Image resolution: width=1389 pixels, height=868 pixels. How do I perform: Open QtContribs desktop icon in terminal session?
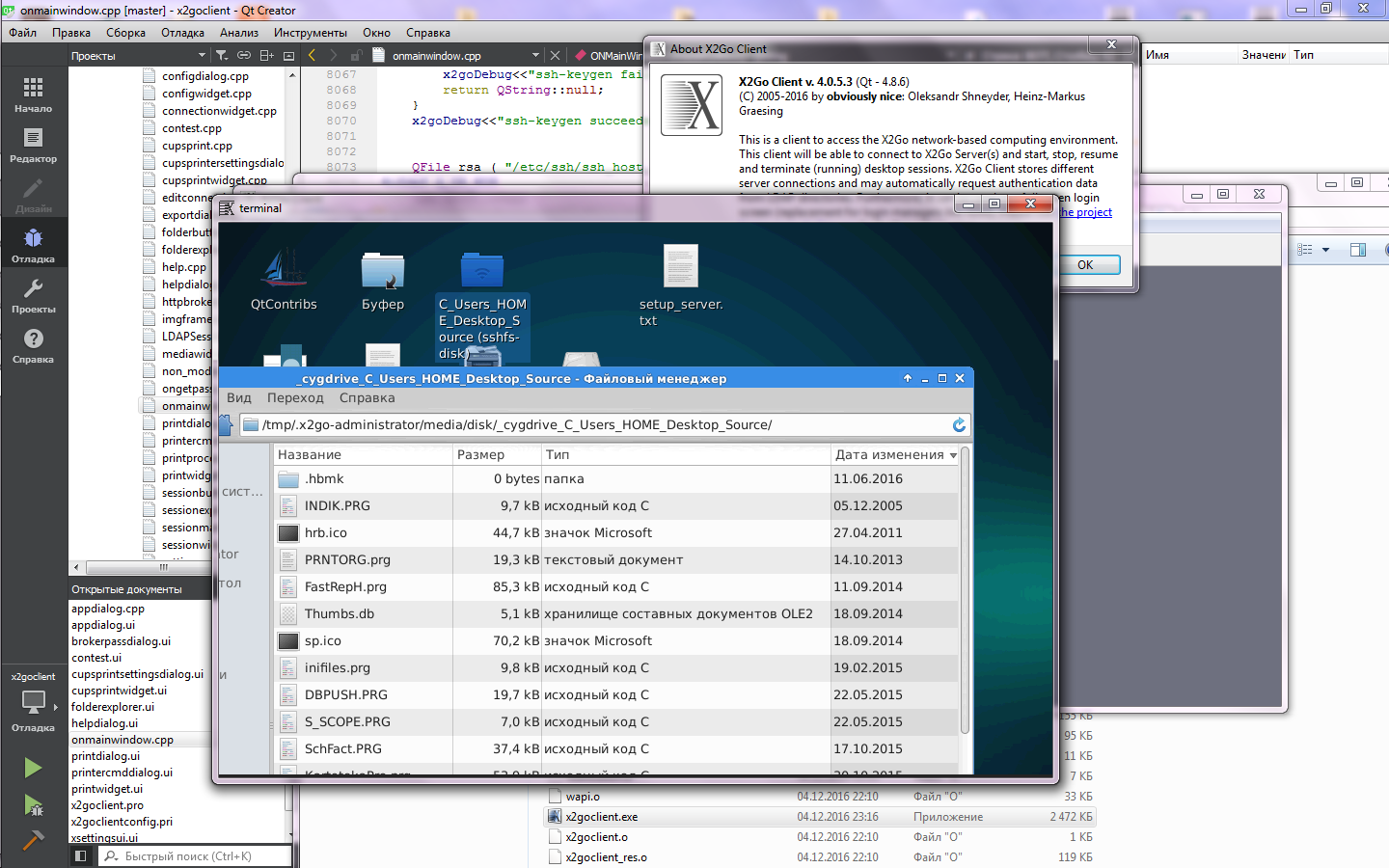pos(284,280)
